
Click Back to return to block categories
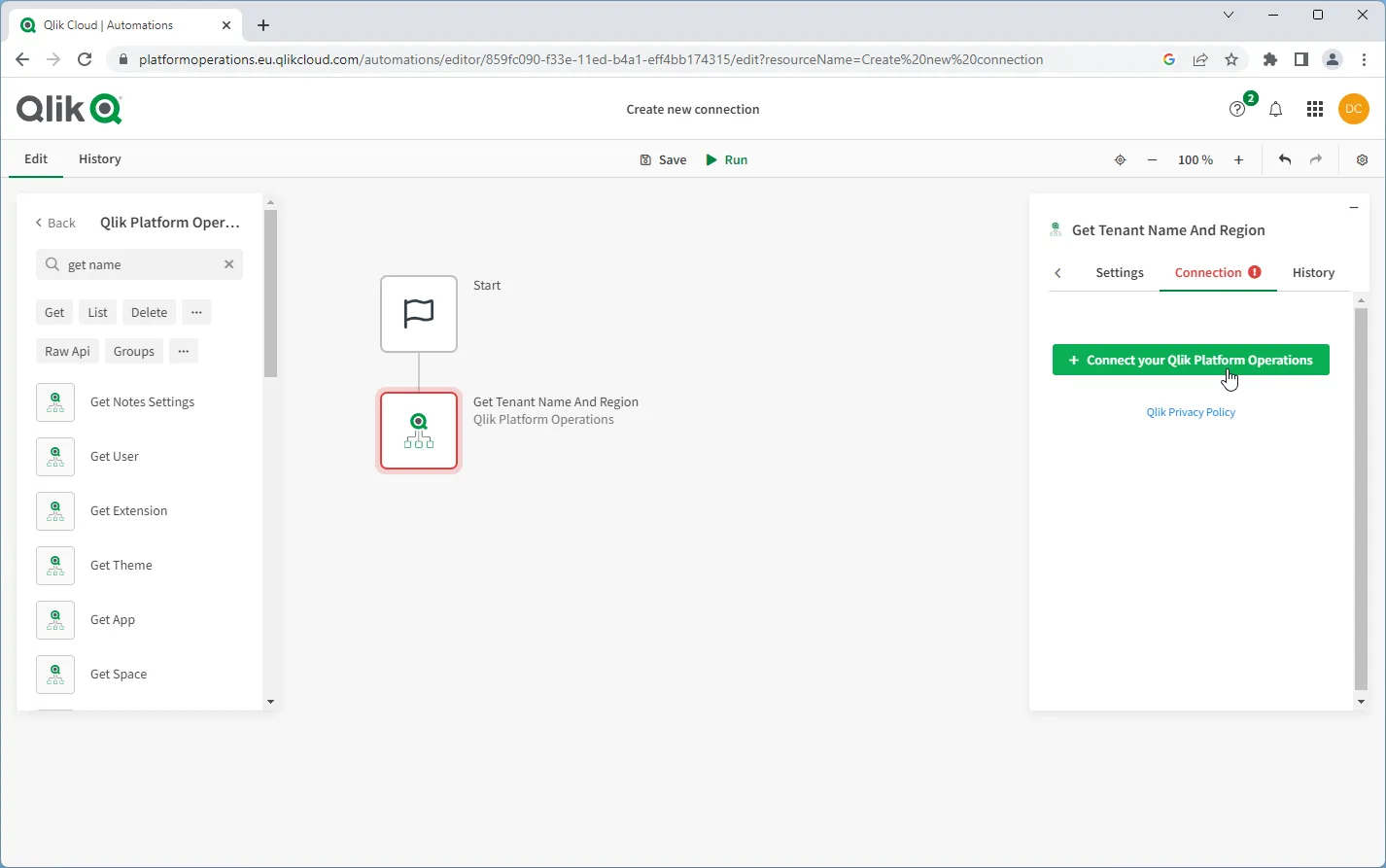coord(54,223)
